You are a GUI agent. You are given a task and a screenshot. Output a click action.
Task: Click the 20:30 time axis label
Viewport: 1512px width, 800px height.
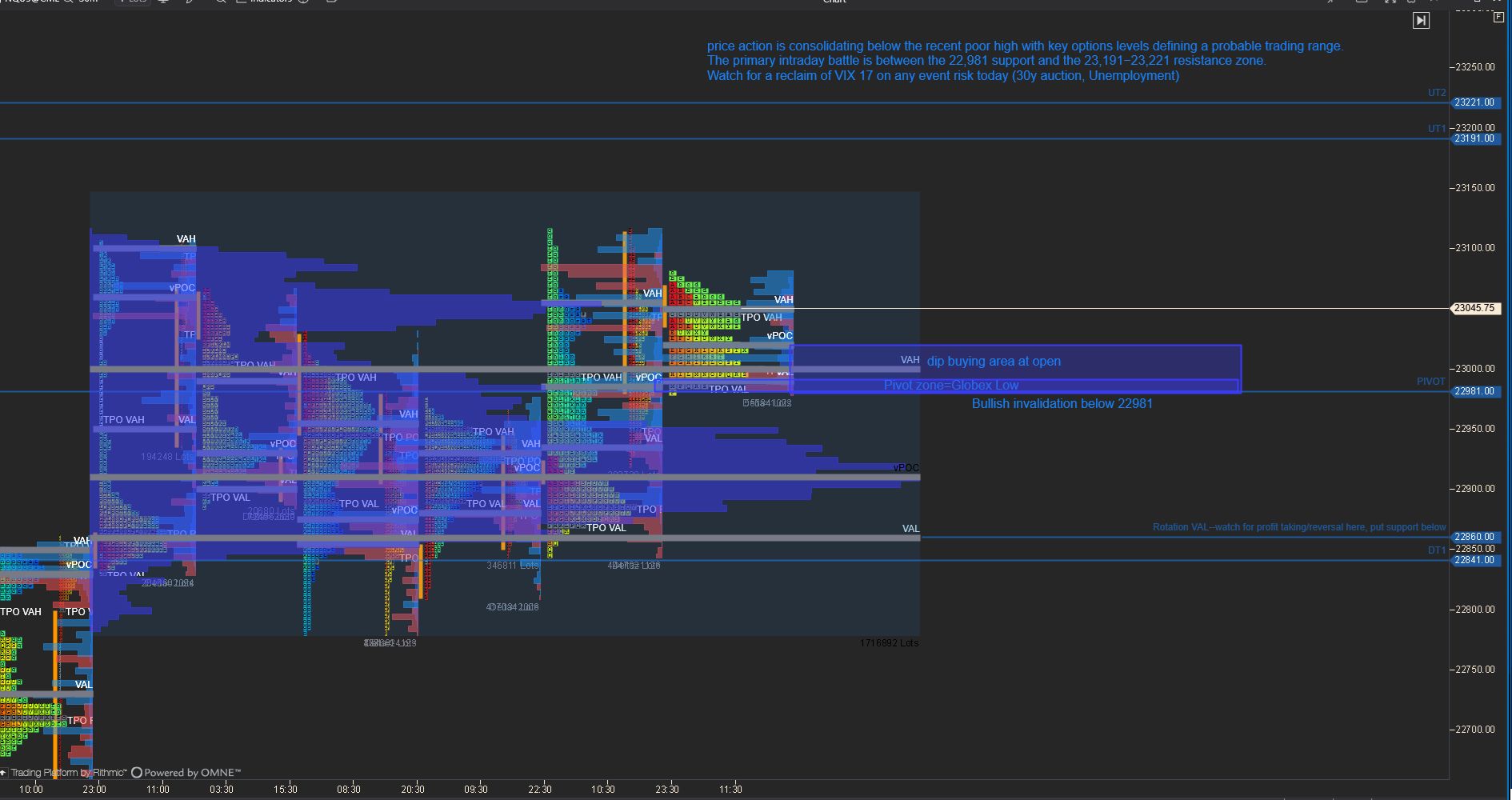pyautogui.click(x=413, y=790)
